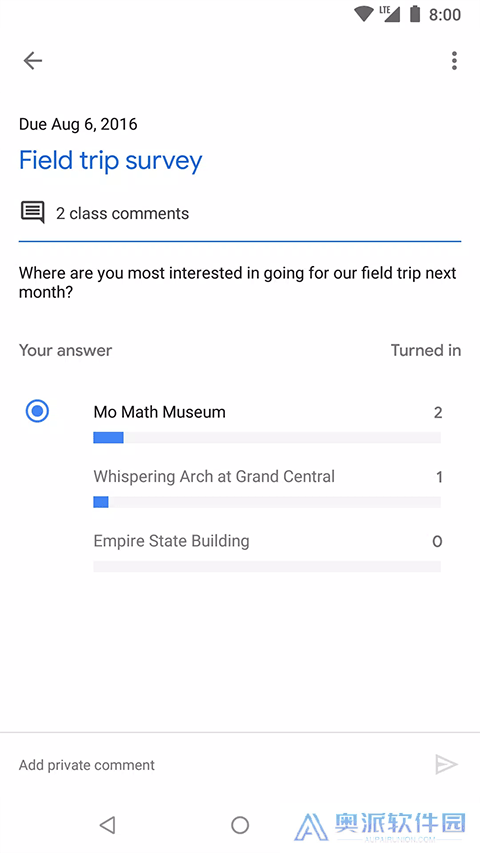Screen dimensions: 480x853
Task: Tap the Whispering Arch vote progress bar
Action: (267, 502)
